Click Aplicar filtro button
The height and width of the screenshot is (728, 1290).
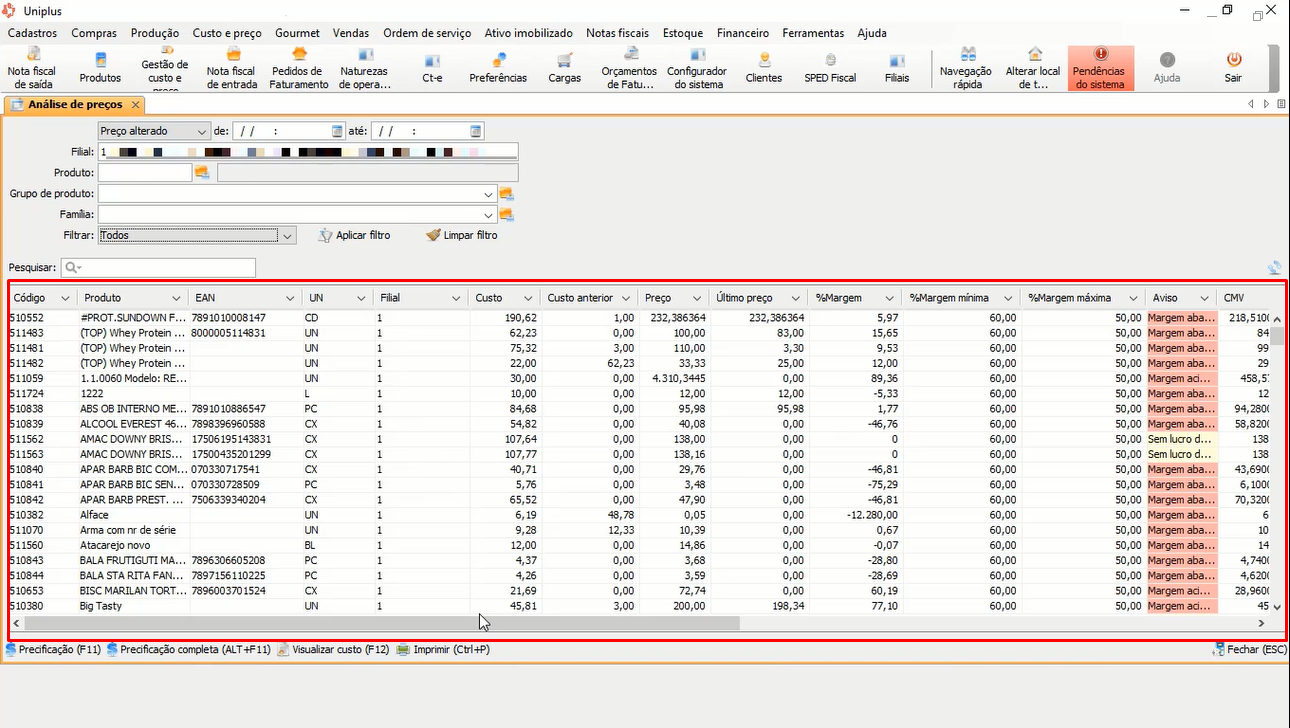pos(355,236)
